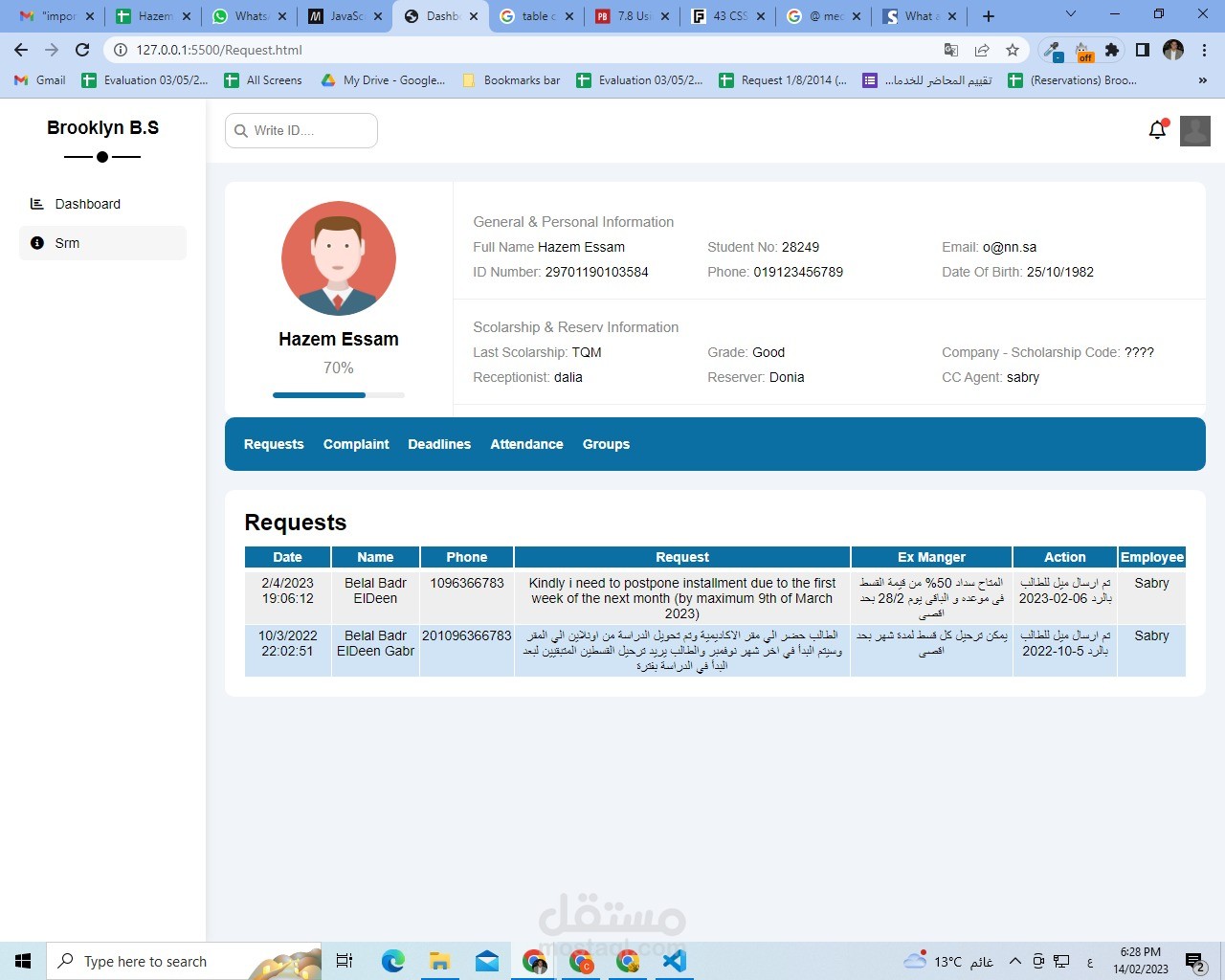Expand the tab search chevron
1225x980 pixels.
click(x=1071, y=15)
